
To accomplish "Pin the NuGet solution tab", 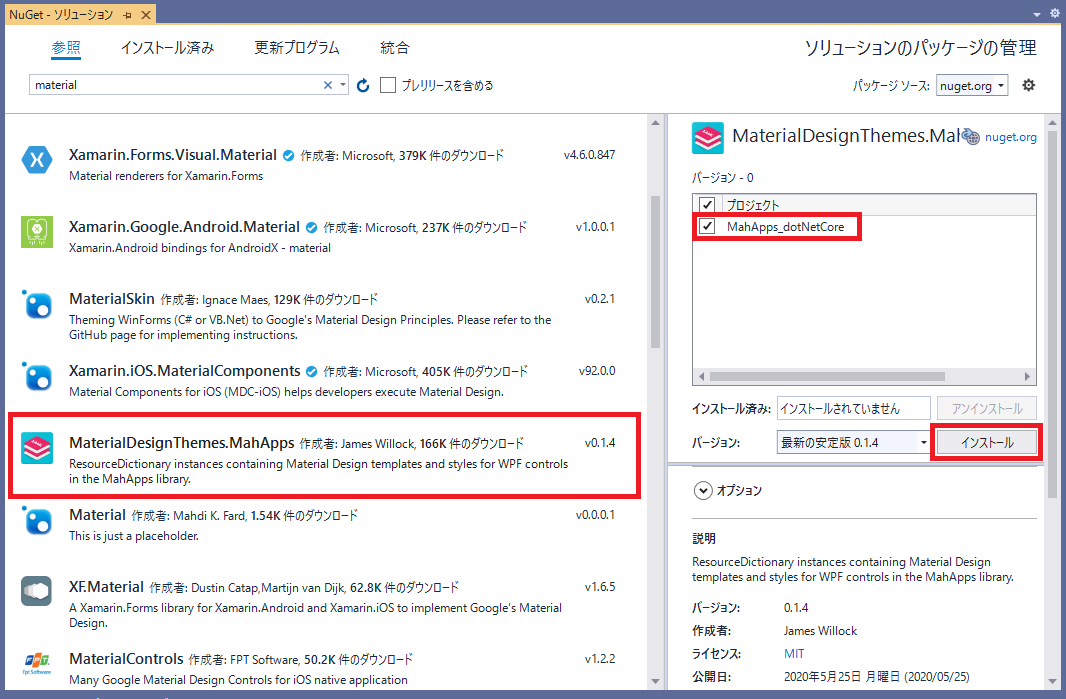I will [x=128, y=15].
